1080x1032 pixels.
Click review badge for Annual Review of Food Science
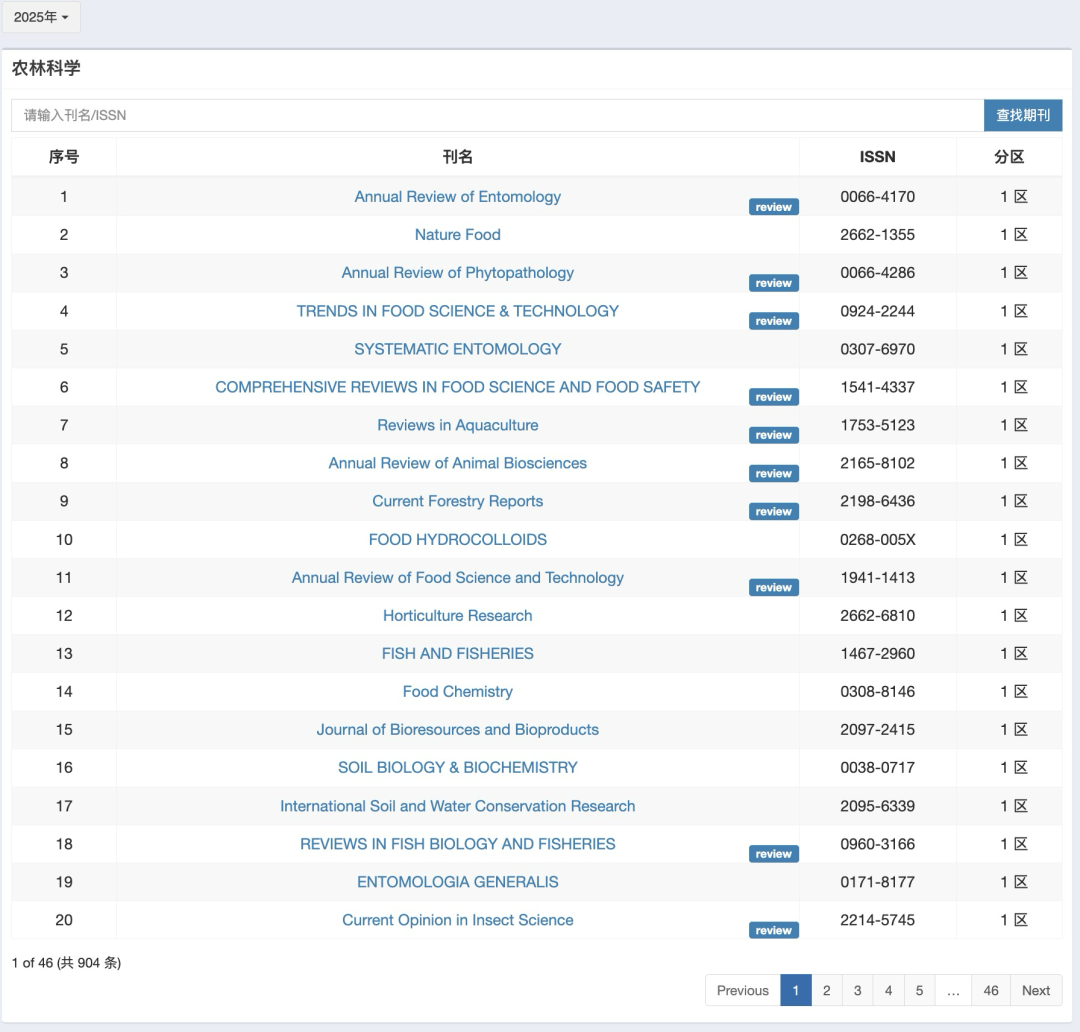(773, 588)
